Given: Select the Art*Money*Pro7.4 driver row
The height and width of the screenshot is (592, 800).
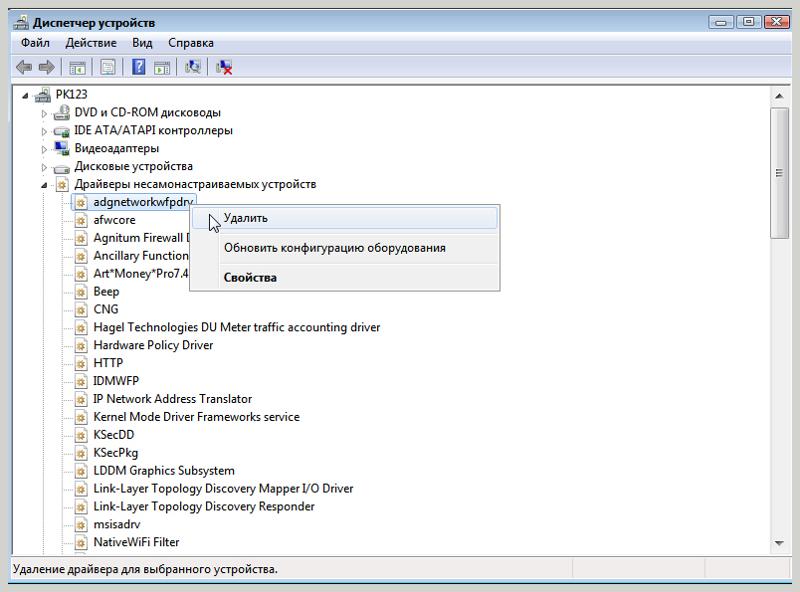Looking at the screenshot, I should [141, 274].
